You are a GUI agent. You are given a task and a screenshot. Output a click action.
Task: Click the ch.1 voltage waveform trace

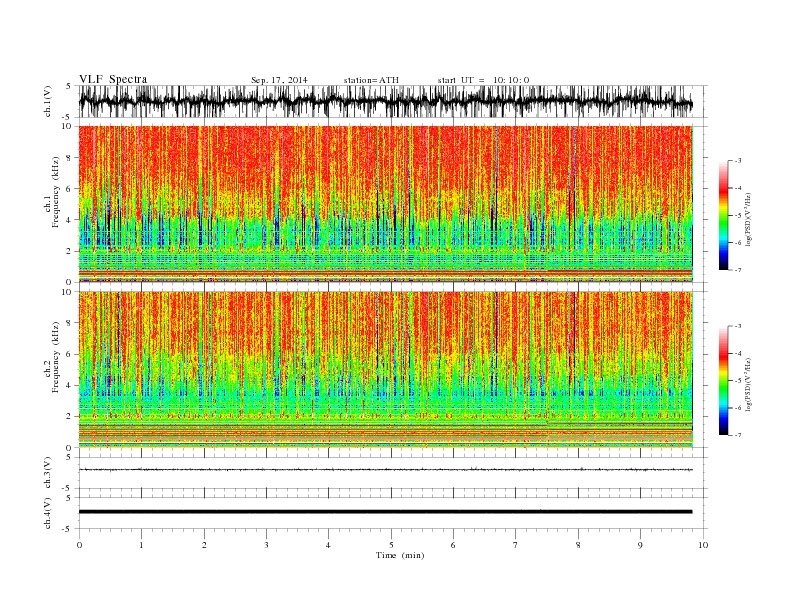385,102
